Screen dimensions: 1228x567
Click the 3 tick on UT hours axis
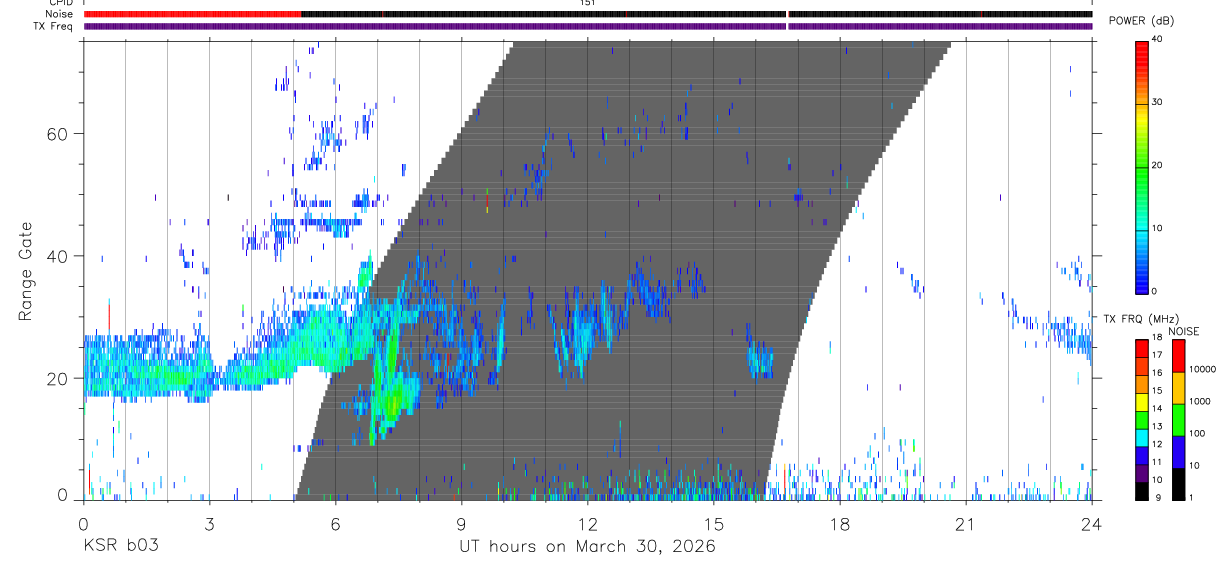209,523
